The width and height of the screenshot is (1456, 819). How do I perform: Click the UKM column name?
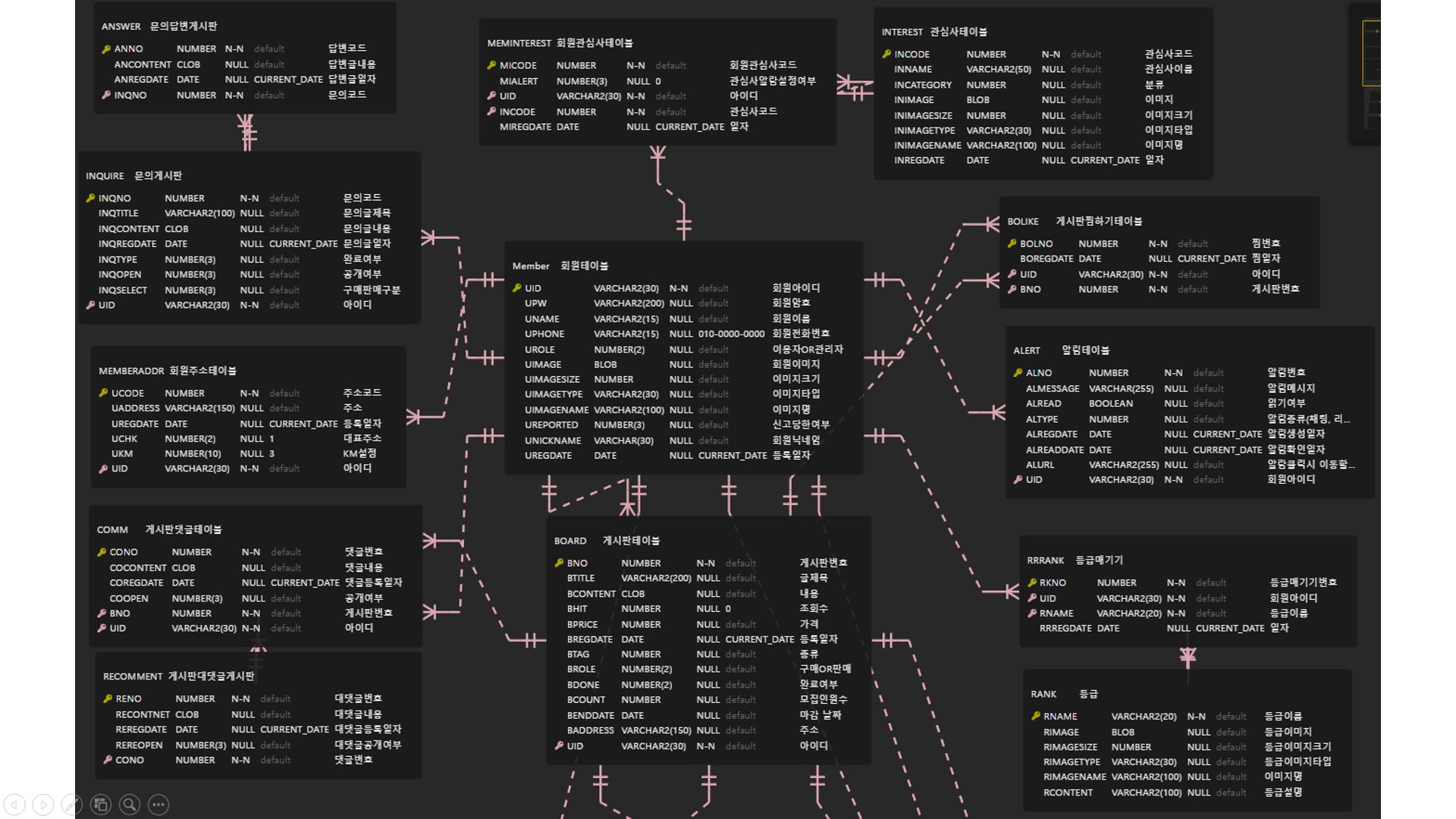(x=122, y=454)
